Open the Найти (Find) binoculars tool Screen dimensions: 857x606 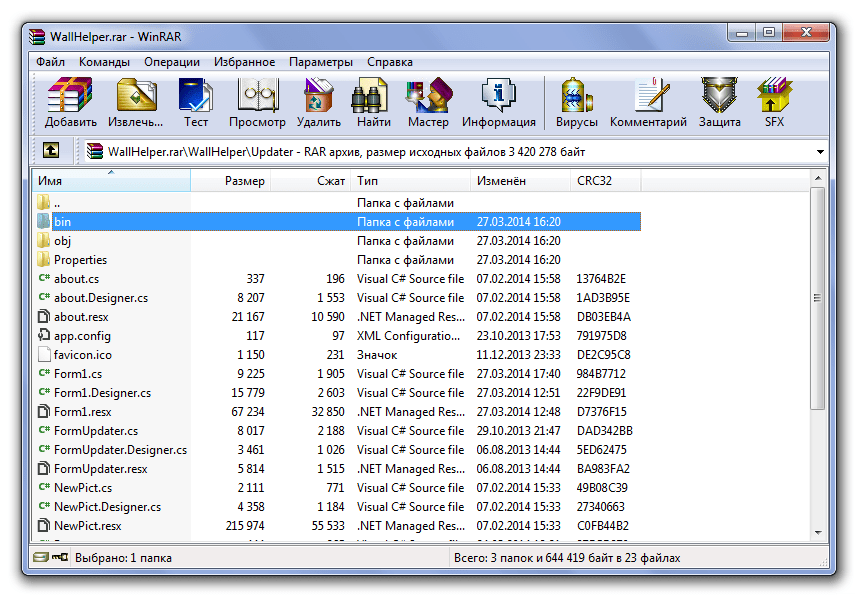point(374,103)
